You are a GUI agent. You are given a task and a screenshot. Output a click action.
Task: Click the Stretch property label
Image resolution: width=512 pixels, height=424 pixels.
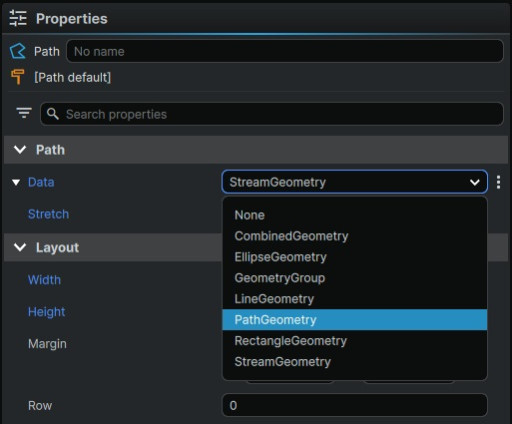tap(48, 214)
